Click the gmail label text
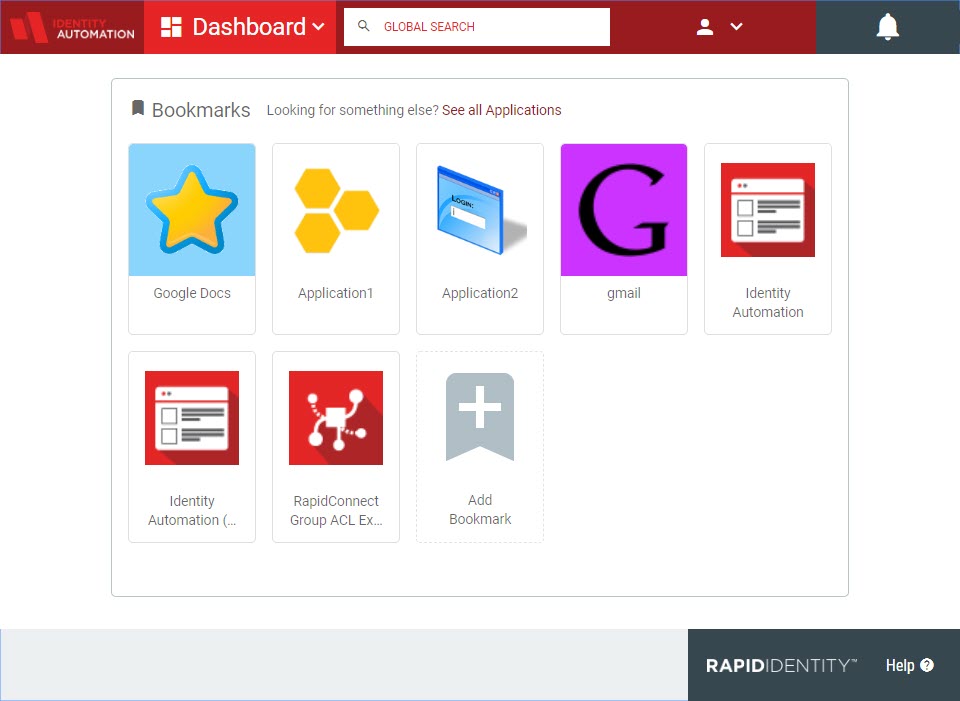This screenshot has width=960, height=701. 624,293
